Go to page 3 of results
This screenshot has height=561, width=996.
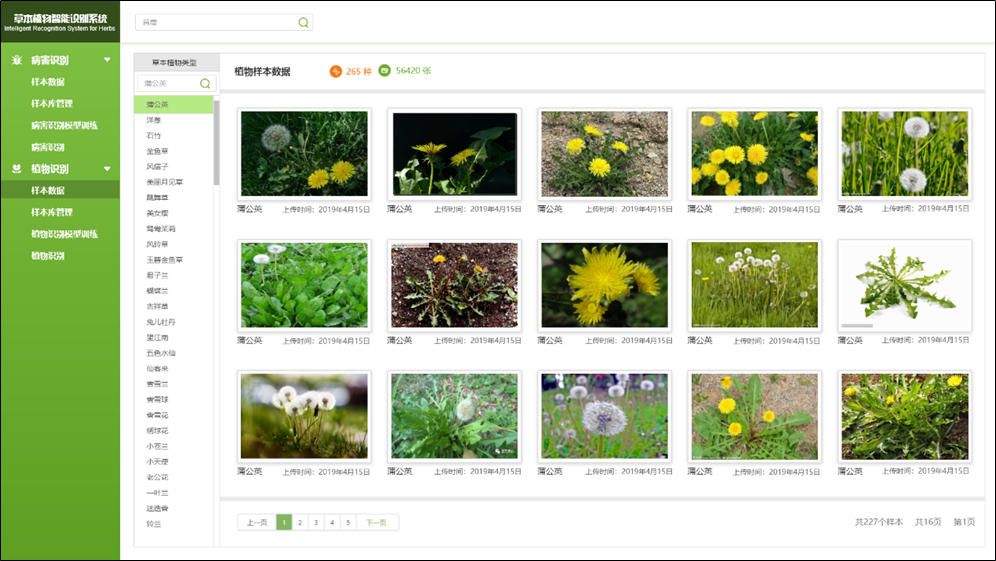coord(315,522)
